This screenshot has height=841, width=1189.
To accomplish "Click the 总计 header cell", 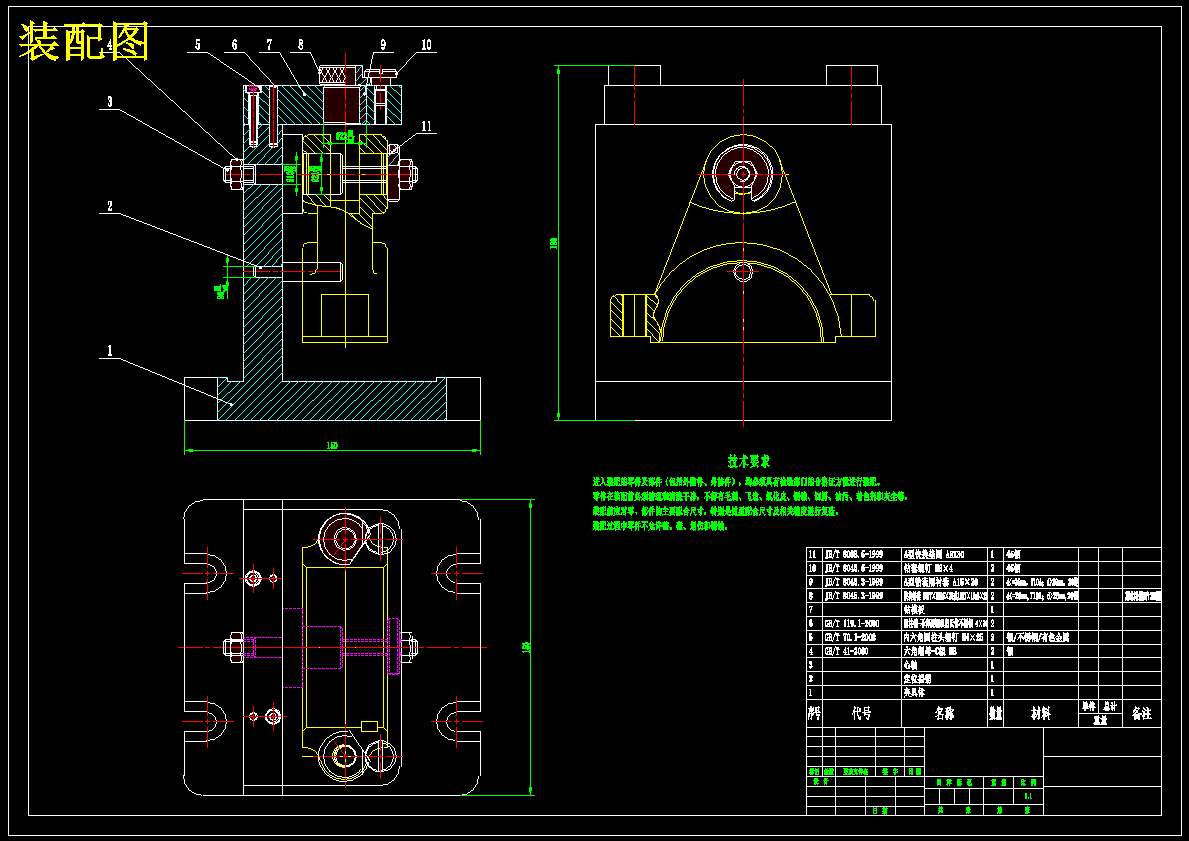I will 1110,706.
